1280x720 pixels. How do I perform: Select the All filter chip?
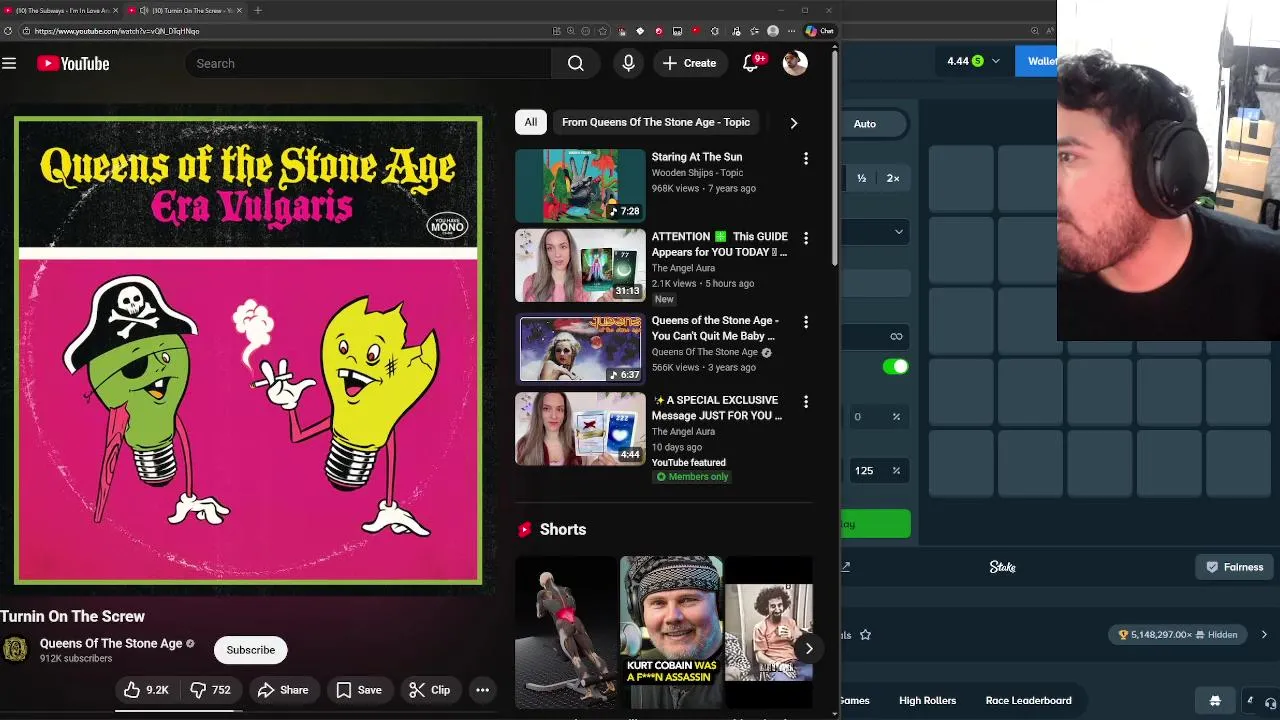coord(531,122)
